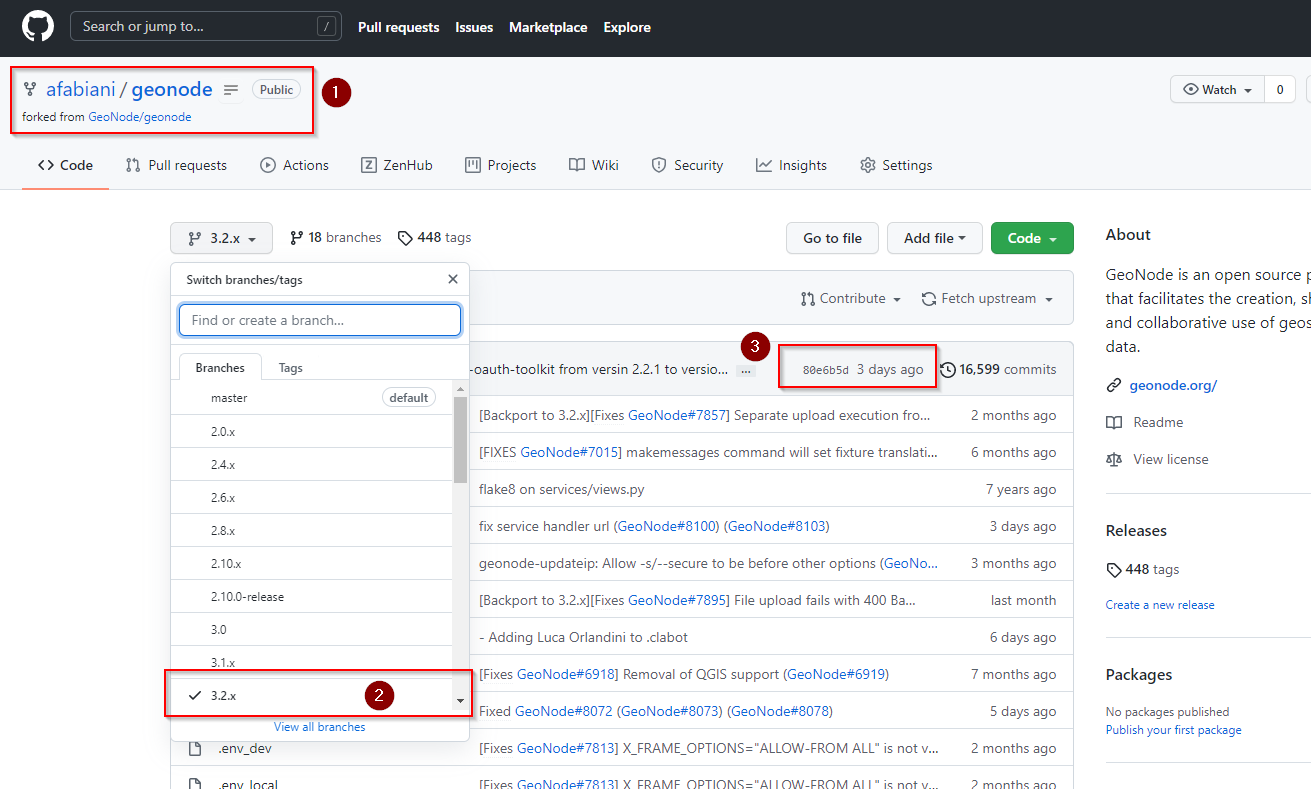The width and height of the screenshot is (1311, 789).
Task: Go to Issues in top navigation
Action: coord(474,27)
